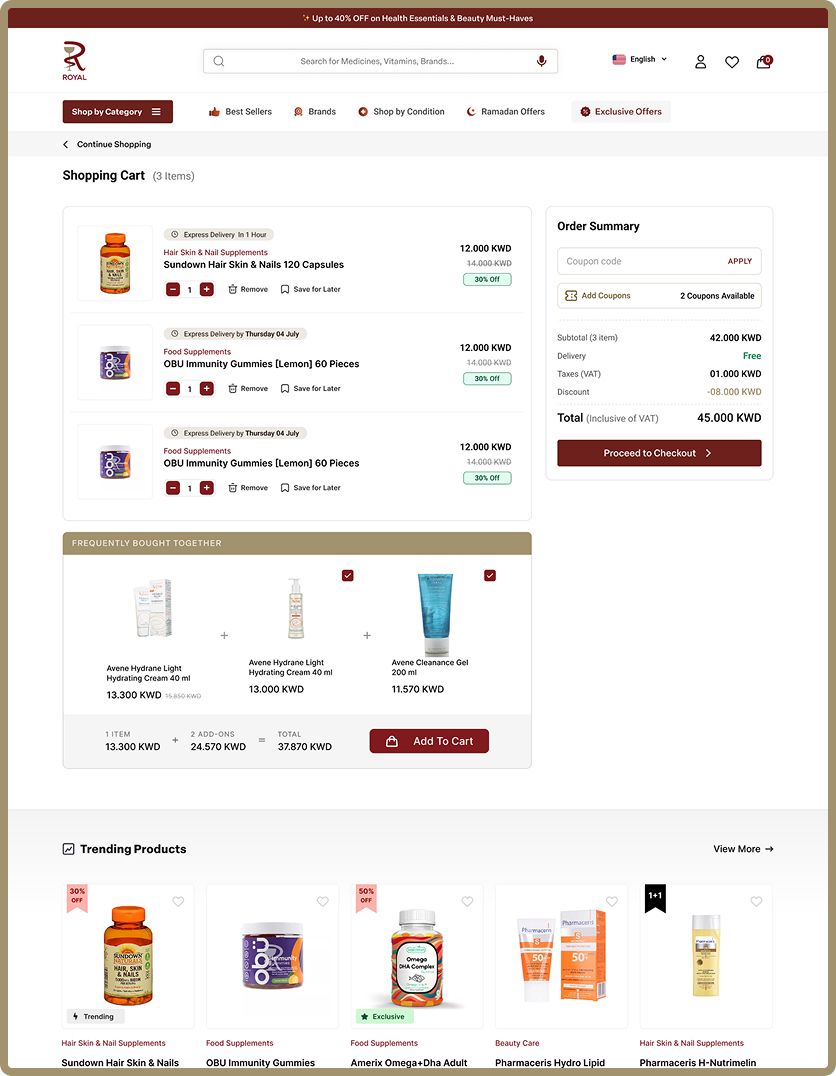Expand the Shop by Category menu
The height and width of the screenshot is (1076, 836).
[117, 112]
